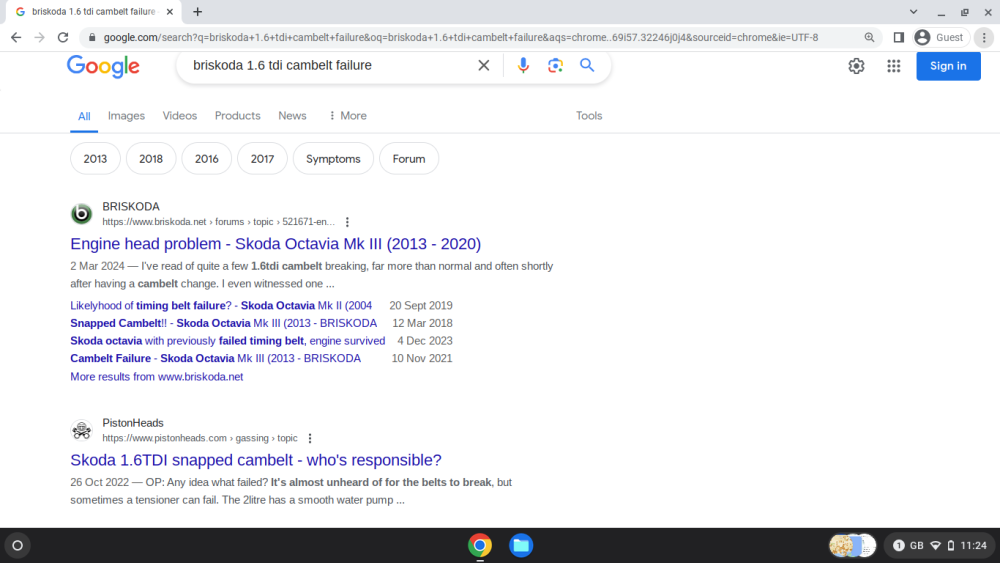
Task: Switch to the Images tab
Action: click(126, 115)
